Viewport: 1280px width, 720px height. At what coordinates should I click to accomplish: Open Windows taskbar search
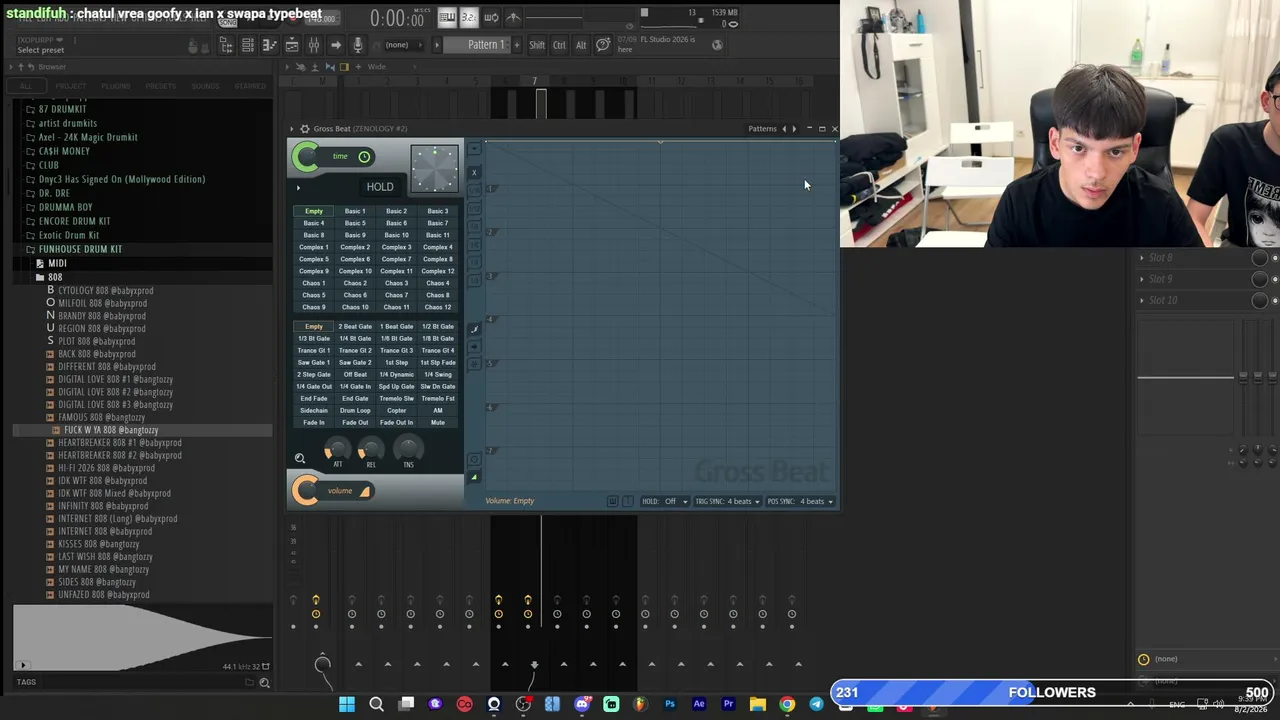[376, 705]
